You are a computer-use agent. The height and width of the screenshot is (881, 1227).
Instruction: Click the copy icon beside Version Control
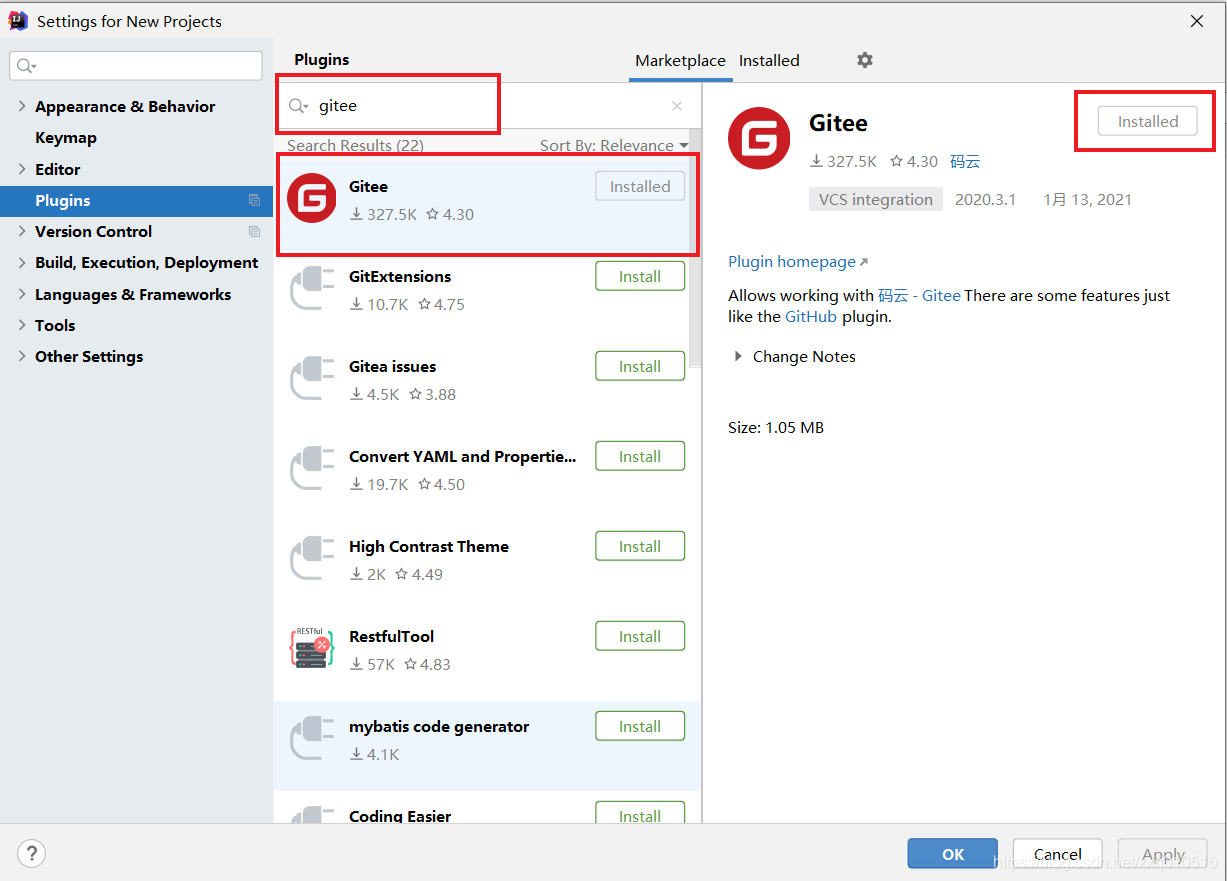(x=254, y=231)
